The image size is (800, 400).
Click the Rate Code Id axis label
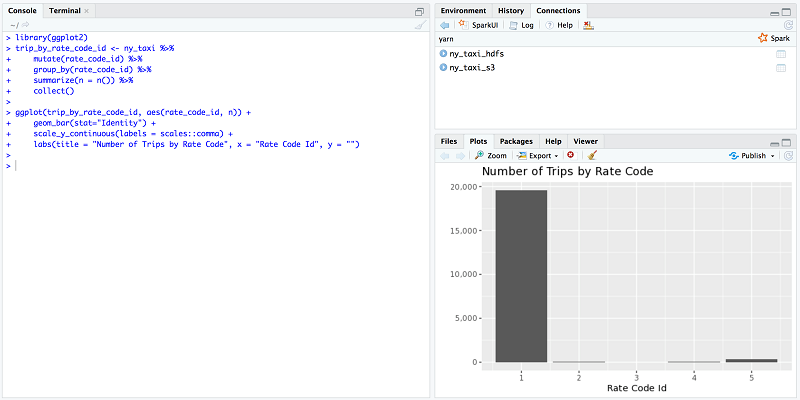(x=636, y=388)
